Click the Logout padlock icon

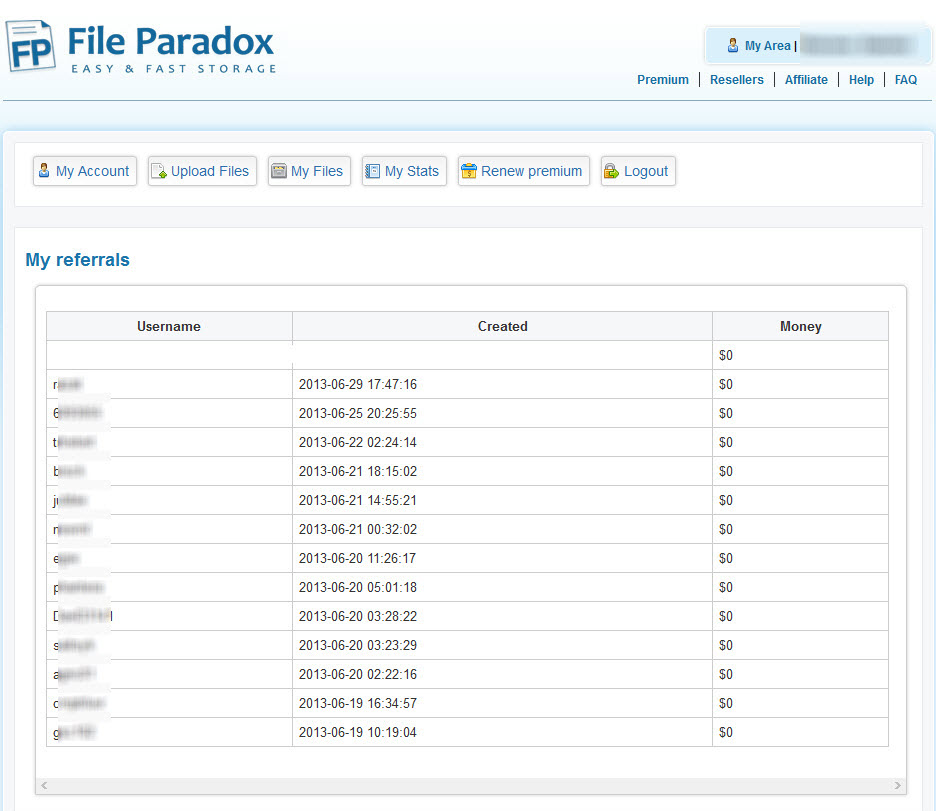612,171
